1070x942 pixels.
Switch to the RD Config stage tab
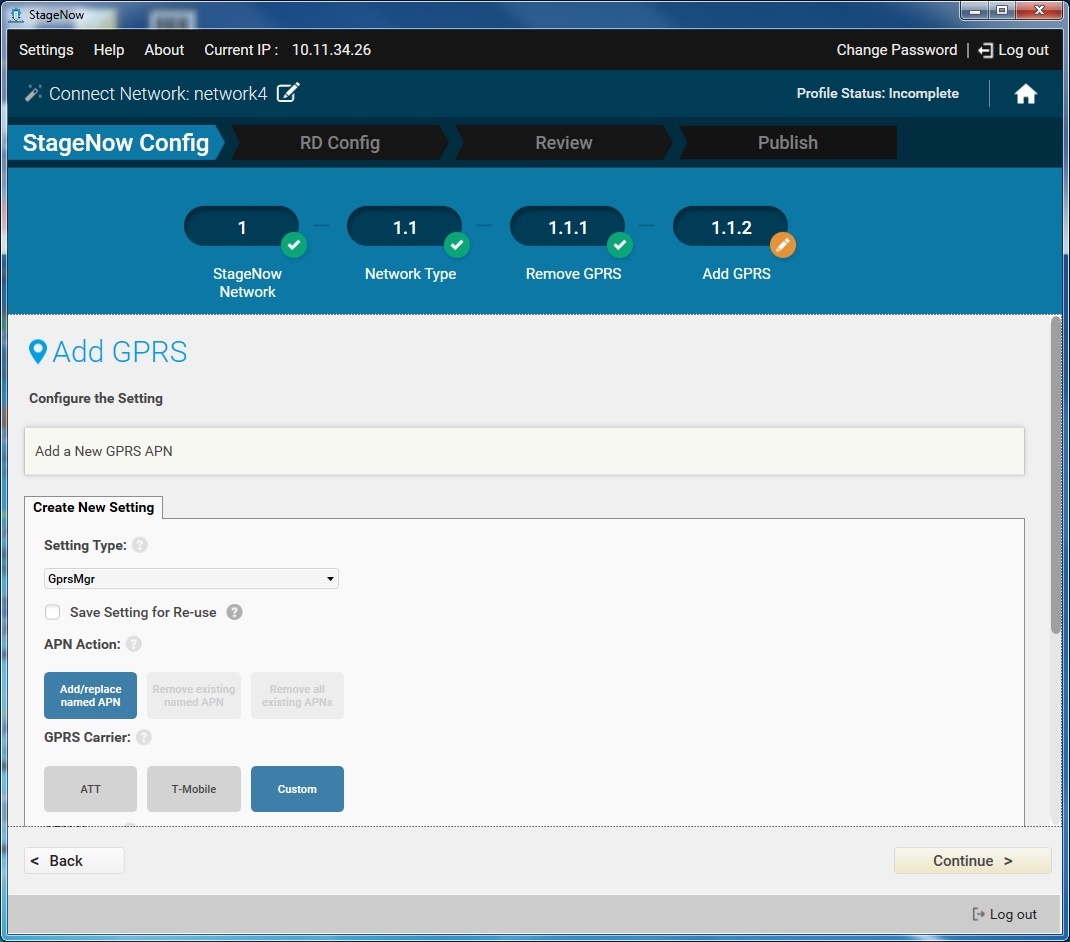click(x=339, y=143)
